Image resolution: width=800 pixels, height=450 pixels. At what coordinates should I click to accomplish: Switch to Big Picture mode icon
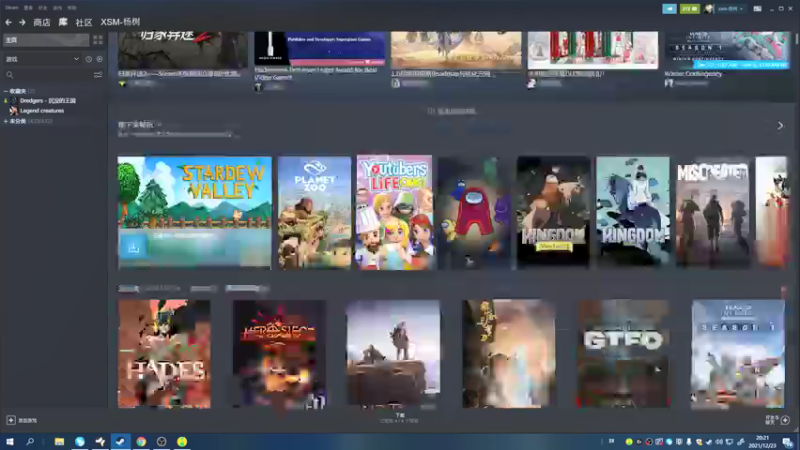758,9
